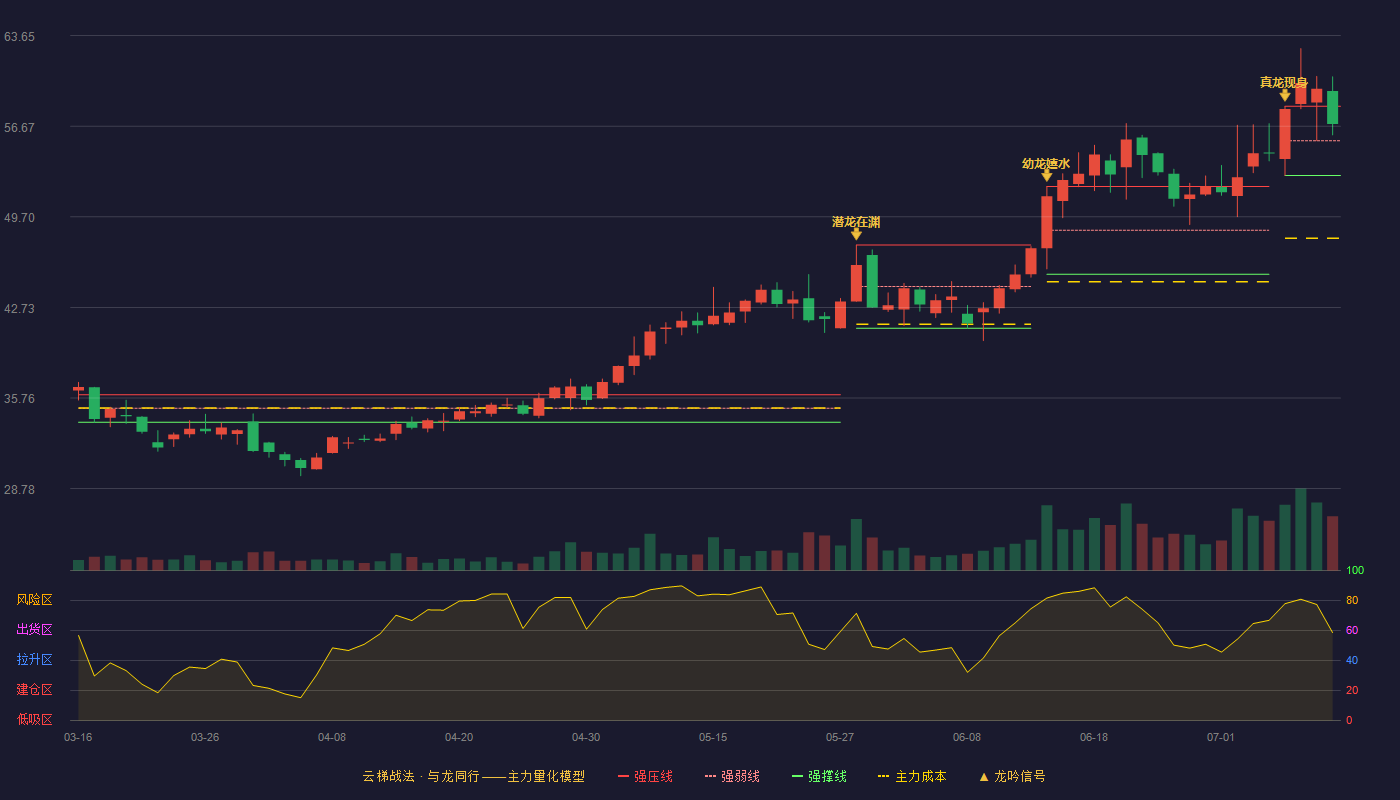The image size is (1400, 800).
Task: Click the 03-26 date axis label
Action: coord(205,737)
